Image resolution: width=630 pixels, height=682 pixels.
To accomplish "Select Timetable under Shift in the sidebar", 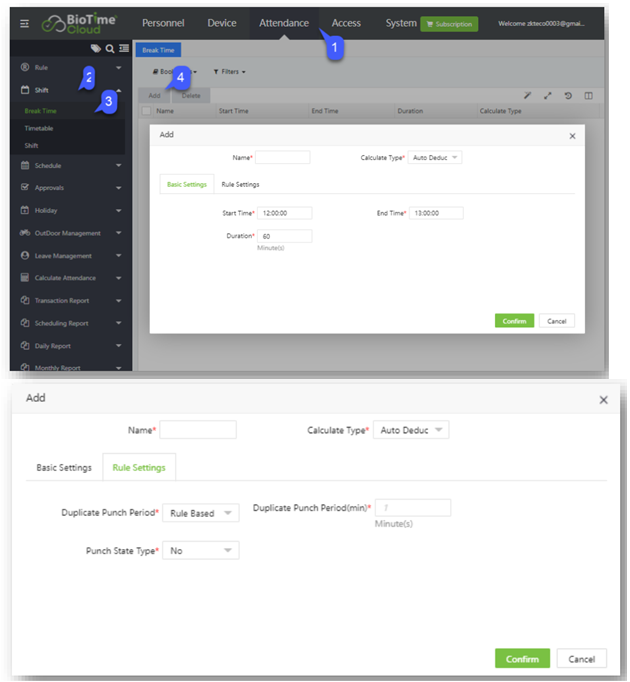I will 39,129.
